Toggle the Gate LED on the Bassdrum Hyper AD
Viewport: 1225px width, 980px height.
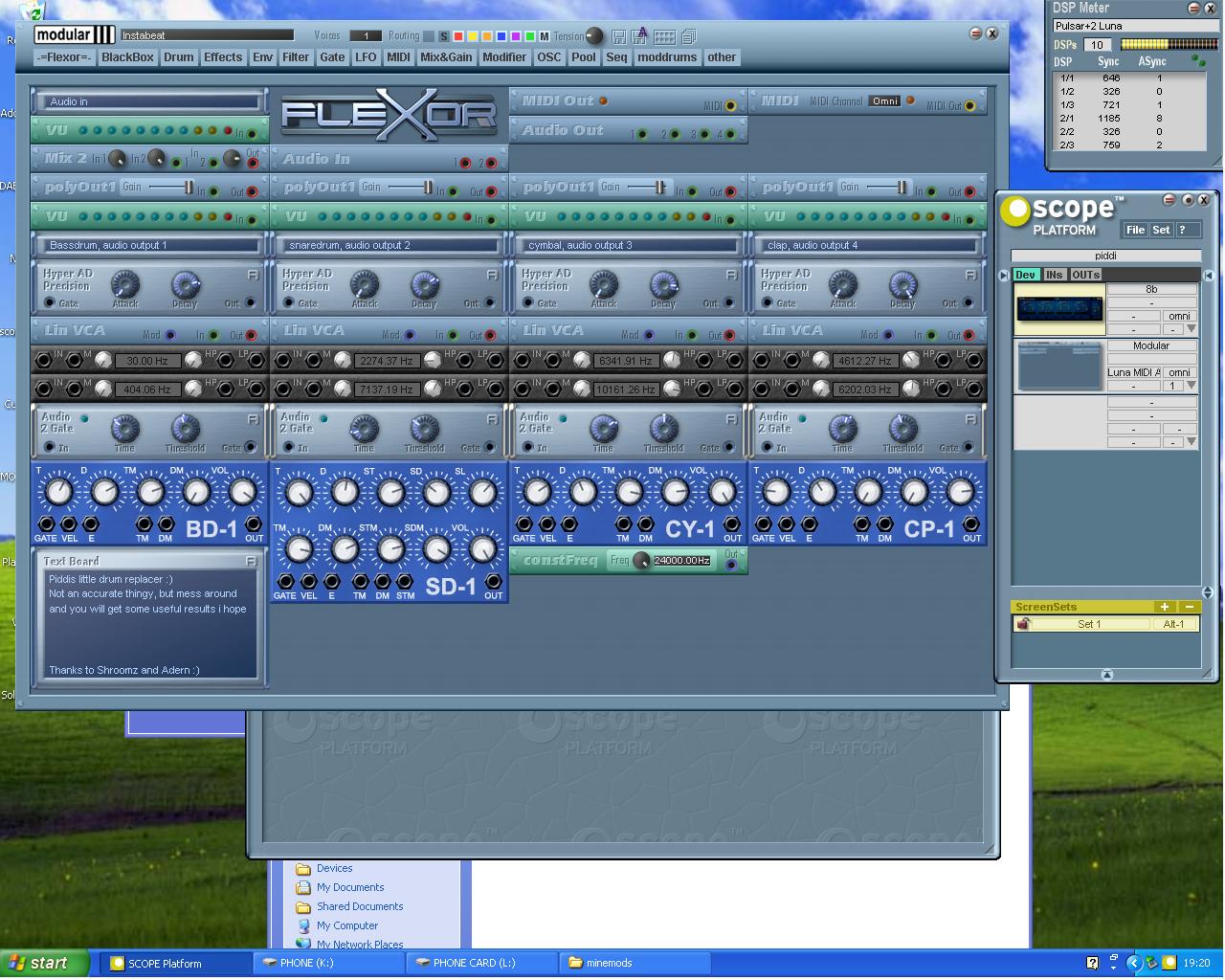coord(50,302)
